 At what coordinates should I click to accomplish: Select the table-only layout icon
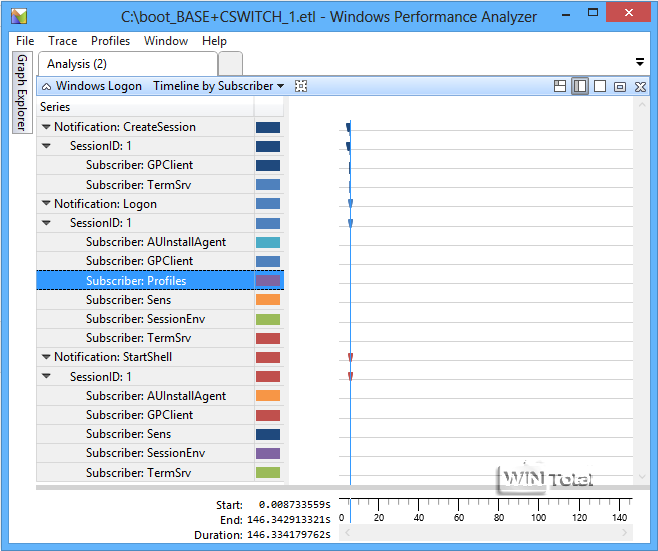click(600, 86)
